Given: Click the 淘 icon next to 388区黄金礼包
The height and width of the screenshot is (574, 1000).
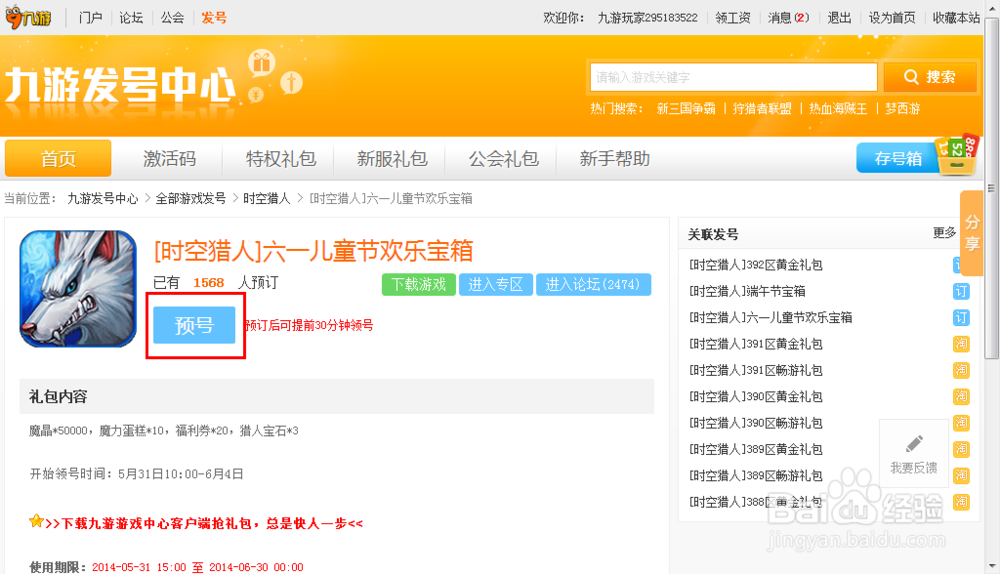Looking at the screenshot, I should coord(960,502).
